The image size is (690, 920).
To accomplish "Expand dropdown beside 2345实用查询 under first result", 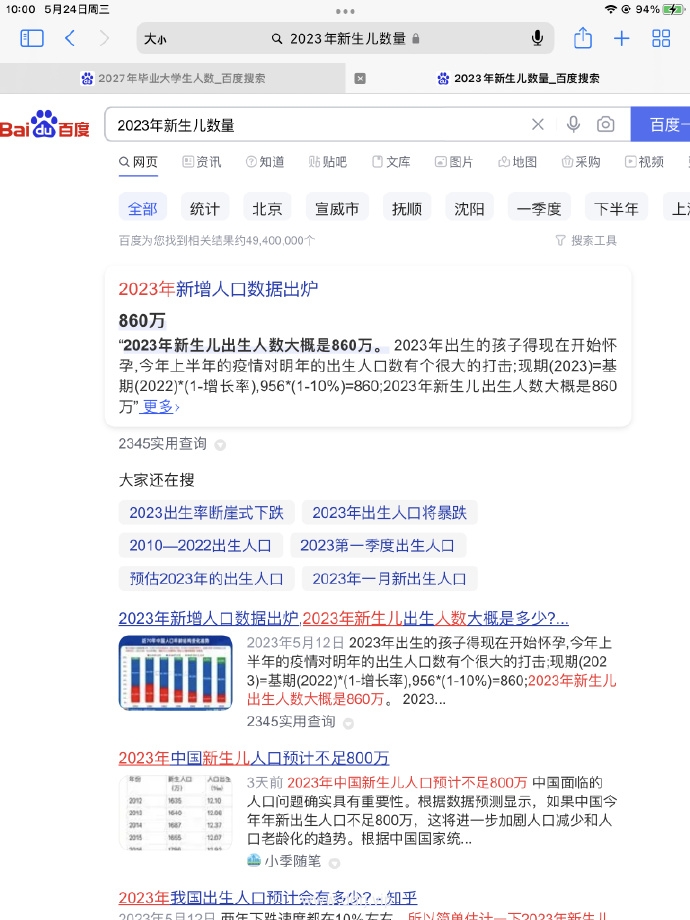I will click(349, 723).
